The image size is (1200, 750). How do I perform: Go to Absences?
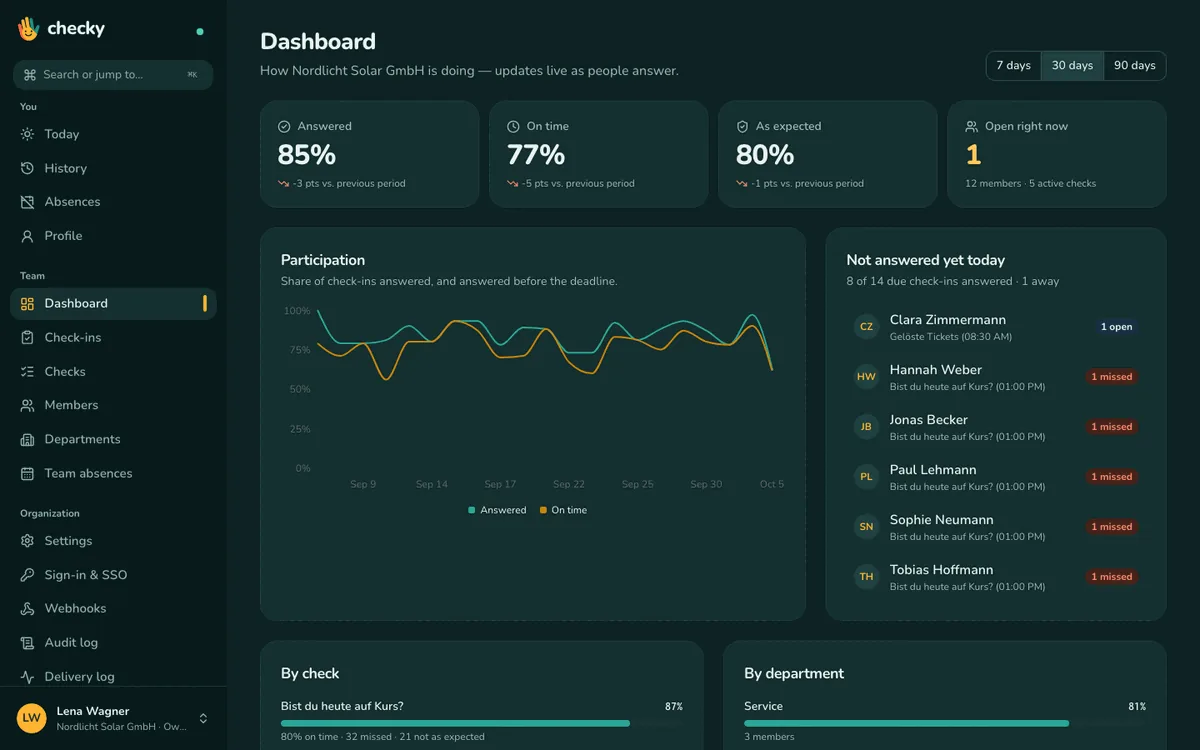click(x=113, y=202)
